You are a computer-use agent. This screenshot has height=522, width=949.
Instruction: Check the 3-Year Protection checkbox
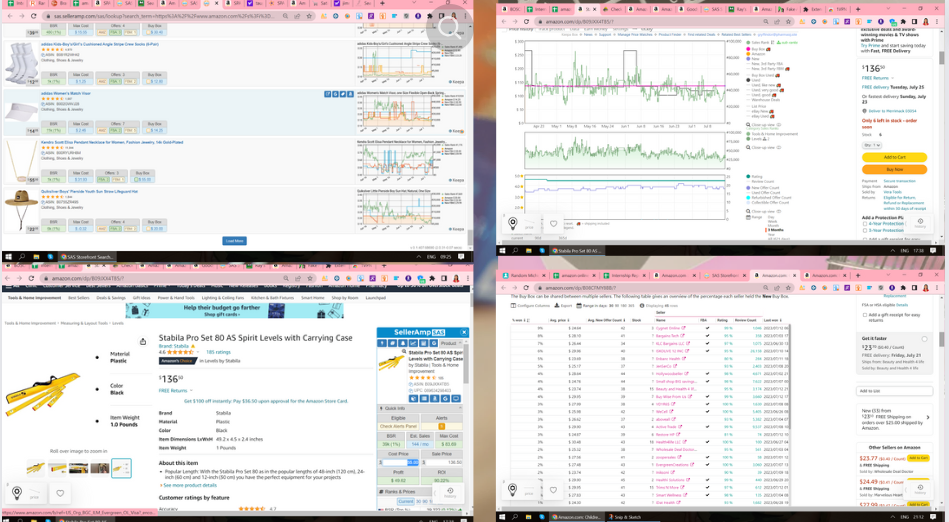tap(864, 230)
